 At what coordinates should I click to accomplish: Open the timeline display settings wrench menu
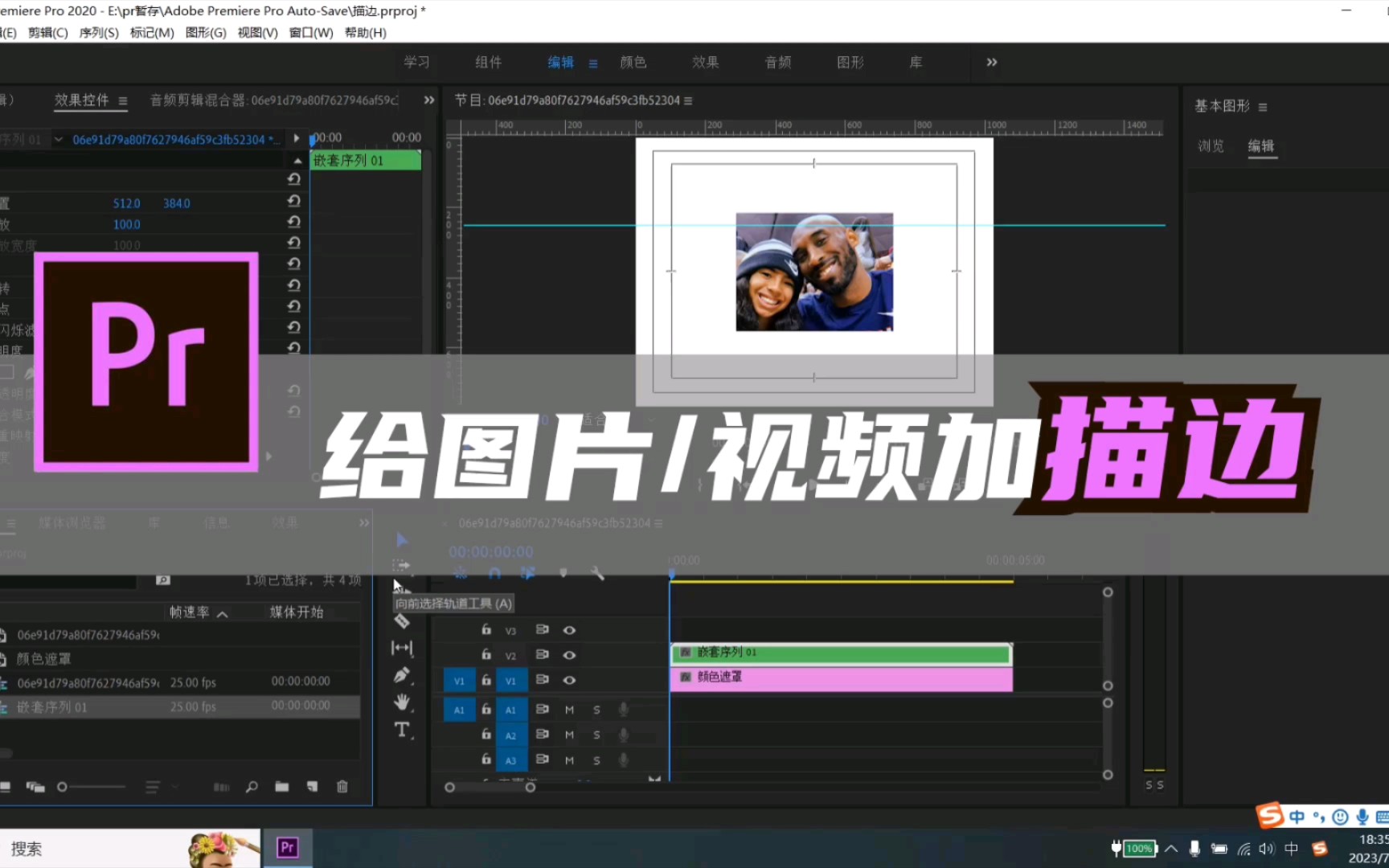pos(596,572)
